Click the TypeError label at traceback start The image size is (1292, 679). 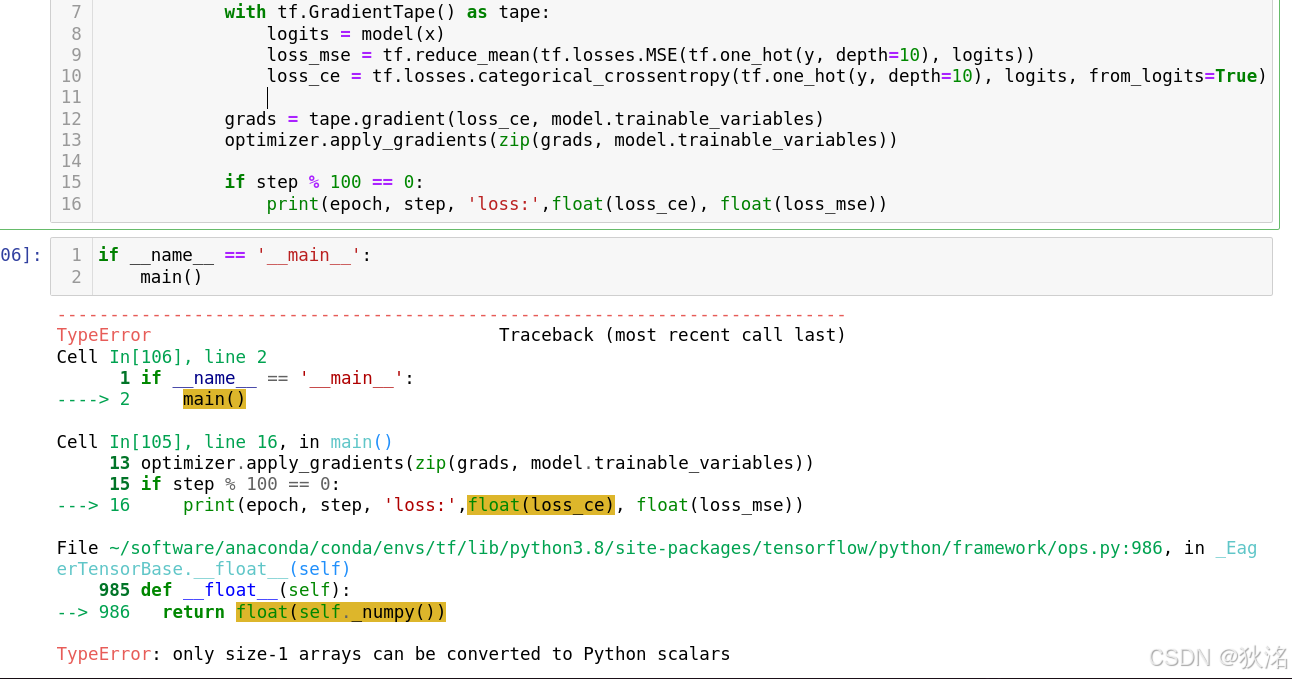point(103,334)
